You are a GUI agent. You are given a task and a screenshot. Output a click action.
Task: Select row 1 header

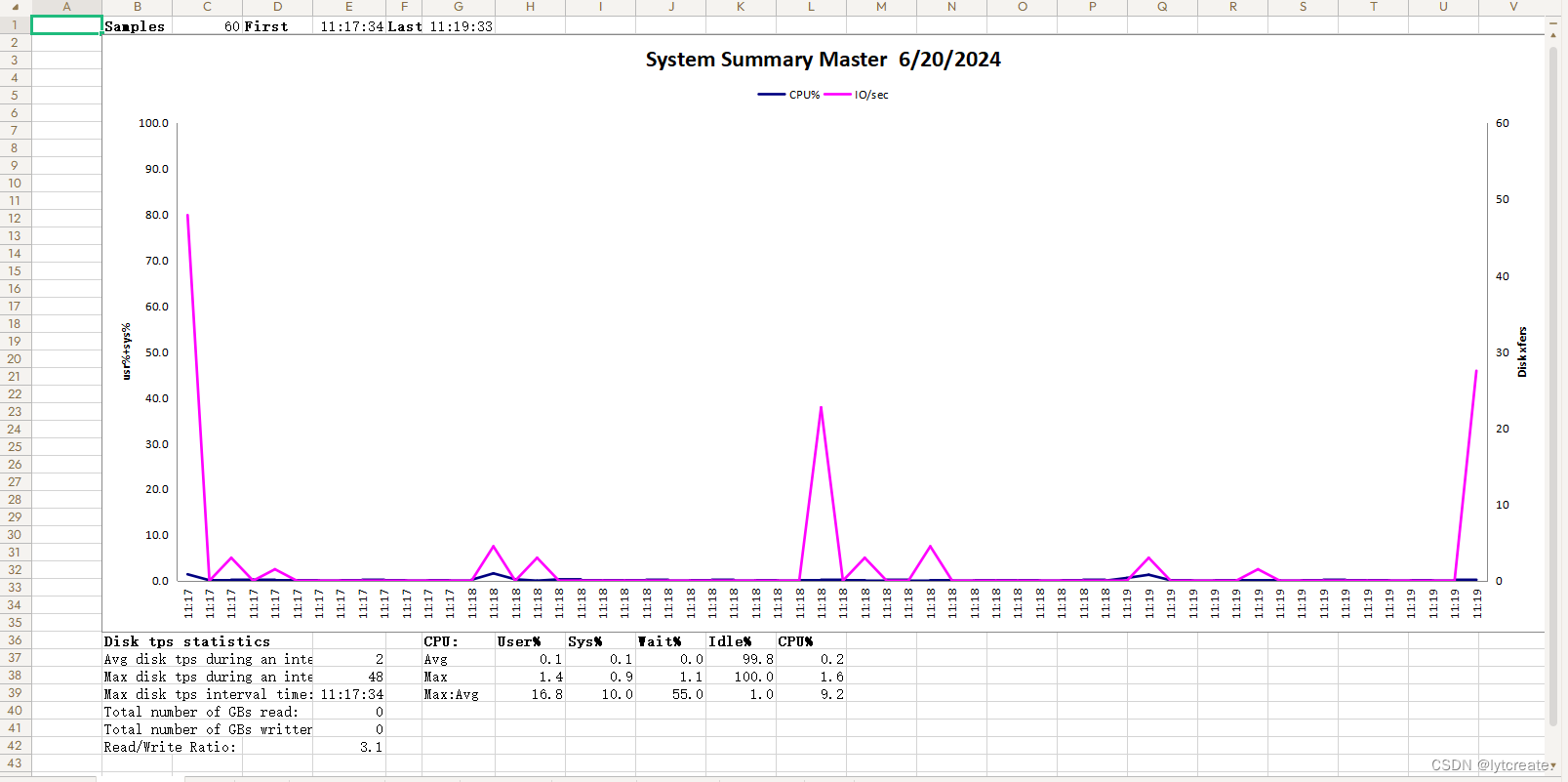15,25
